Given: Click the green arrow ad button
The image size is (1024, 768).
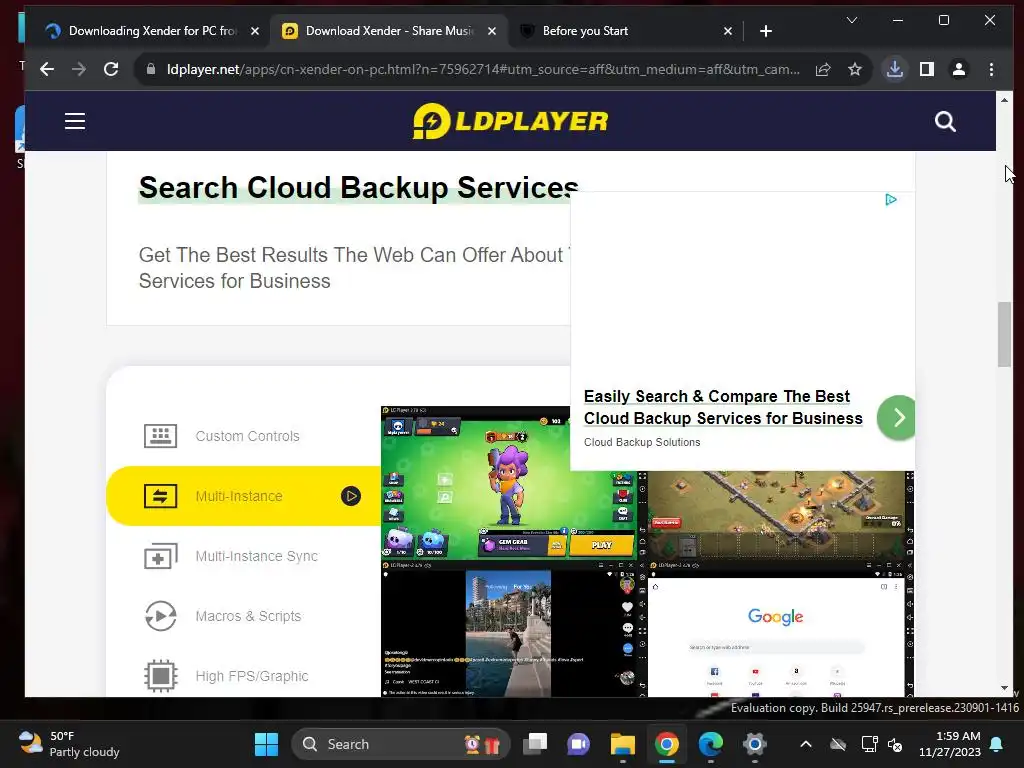Looking at the screenshot, I should pyautogui.click(x=896, y=417).
